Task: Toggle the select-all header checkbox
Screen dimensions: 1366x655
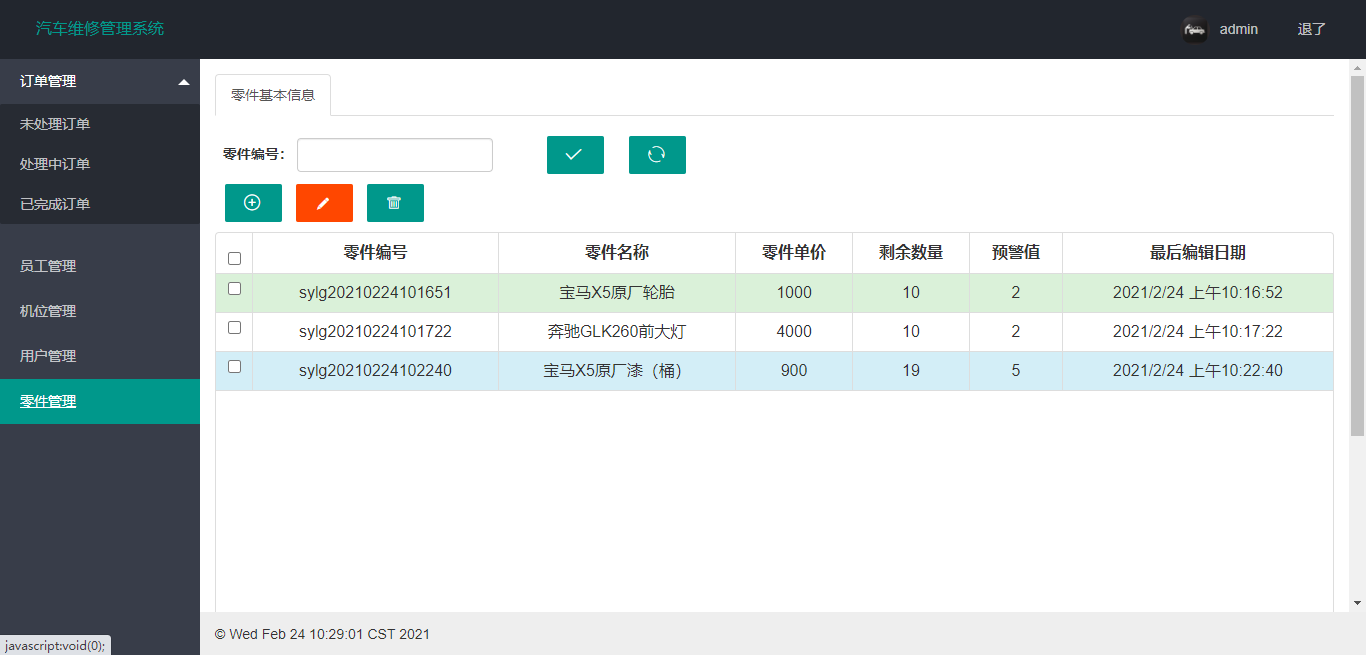Action: [234, 258]
